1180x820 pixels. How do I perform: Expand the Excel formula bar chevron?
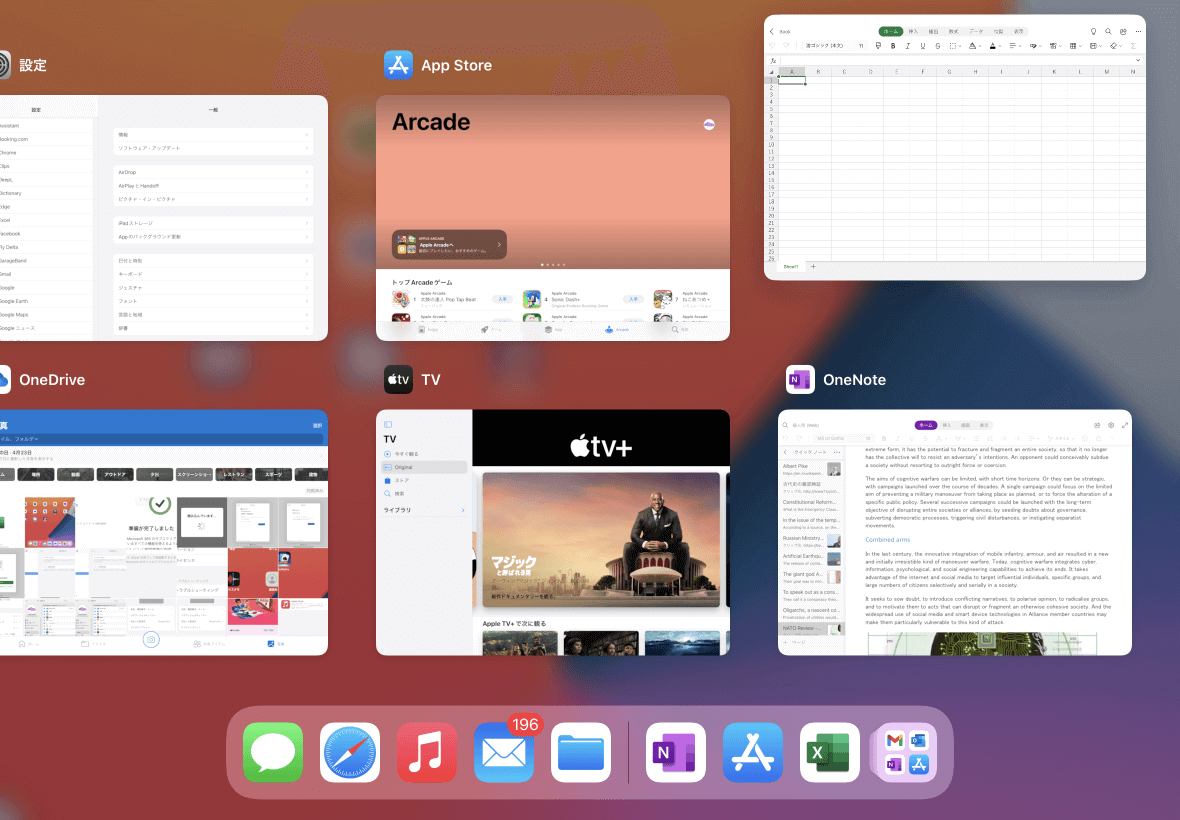1138,60
